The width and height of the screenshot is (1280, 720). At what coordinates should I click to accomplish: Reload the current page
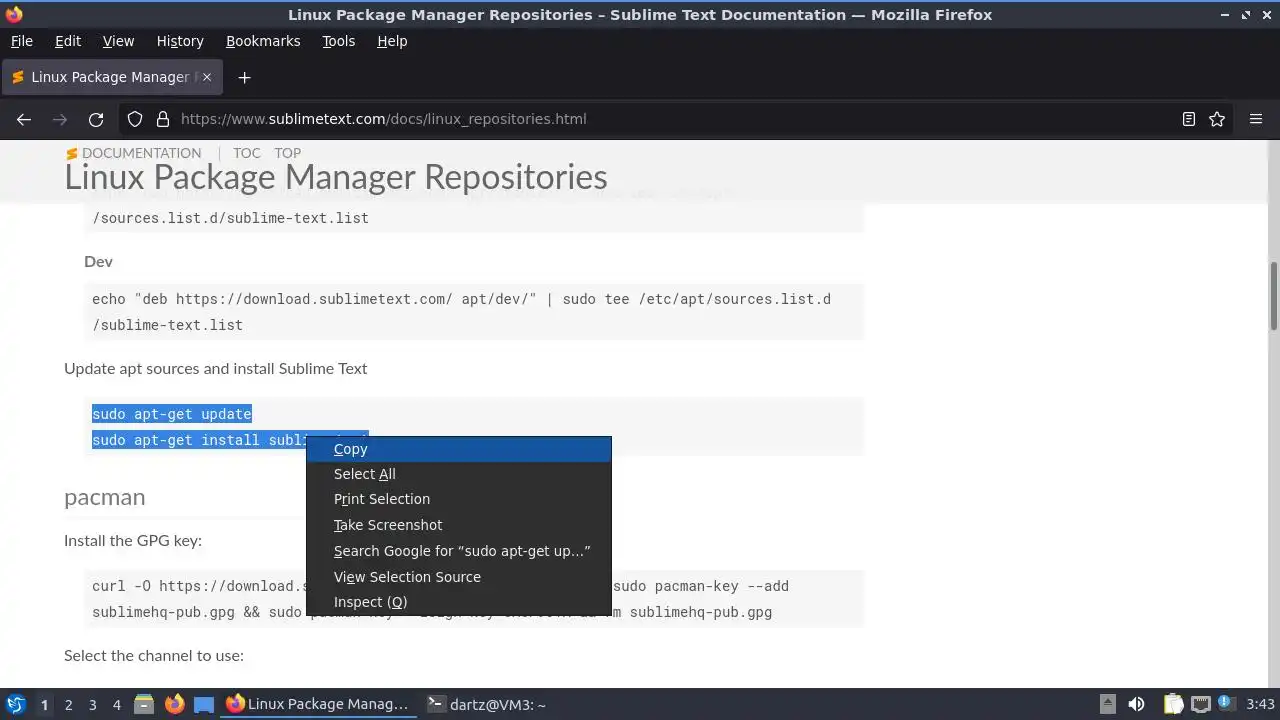click(x=96, y=119)
